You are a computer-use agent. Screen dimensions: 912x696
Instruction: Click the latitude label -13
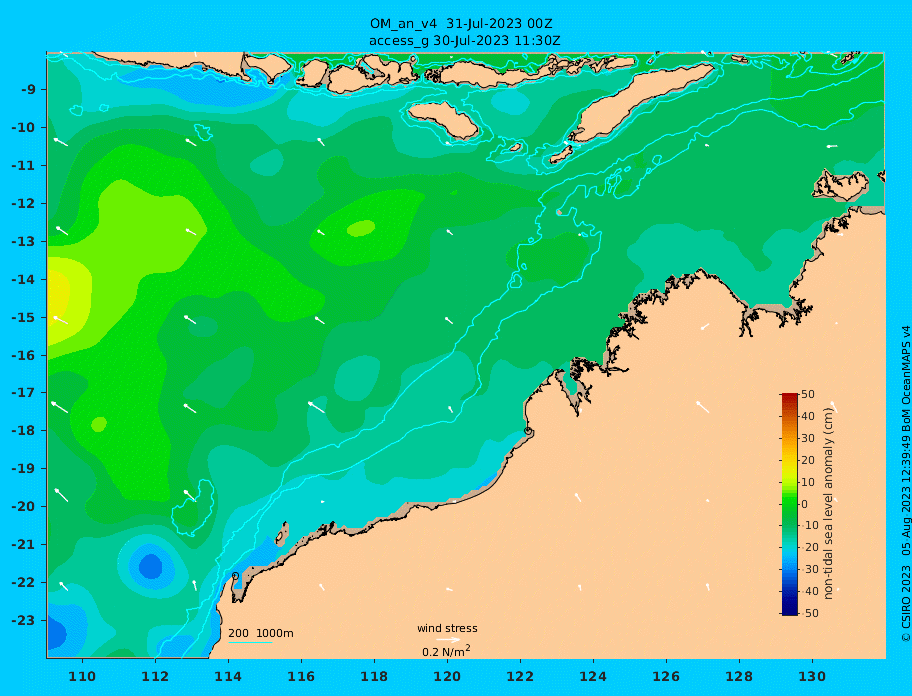24,241
